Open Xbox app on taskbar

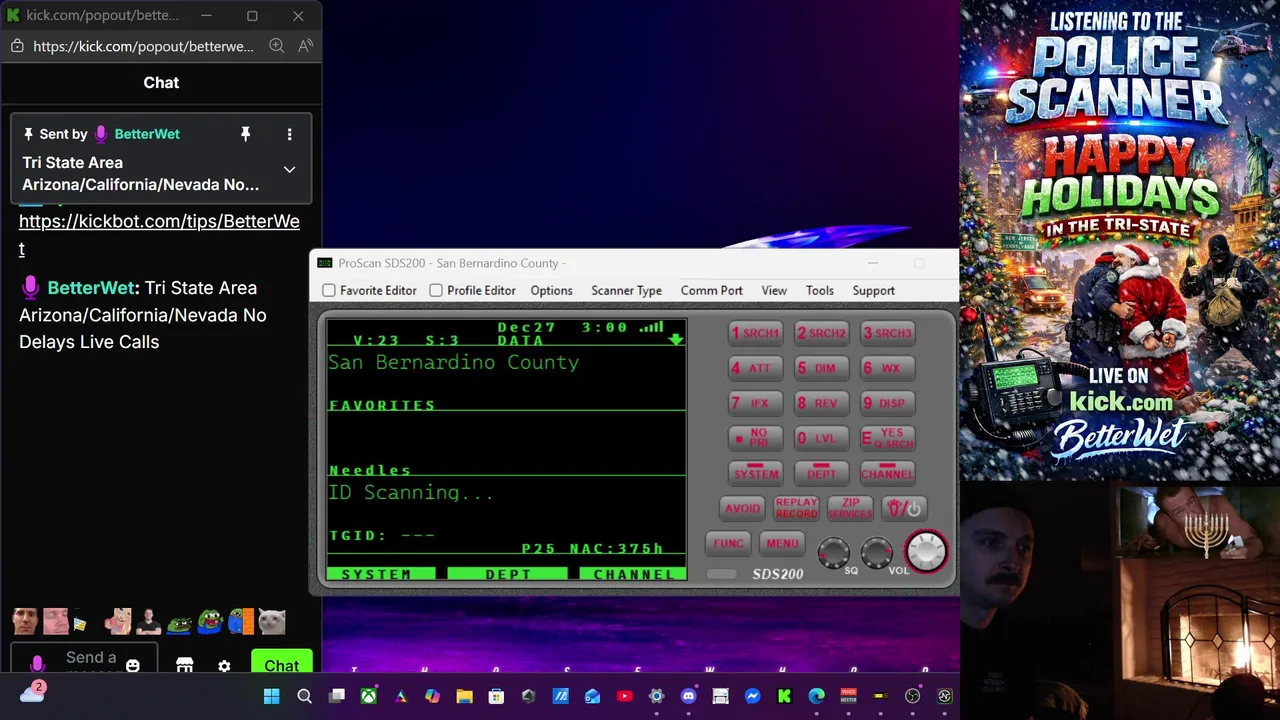click(368, 696)
